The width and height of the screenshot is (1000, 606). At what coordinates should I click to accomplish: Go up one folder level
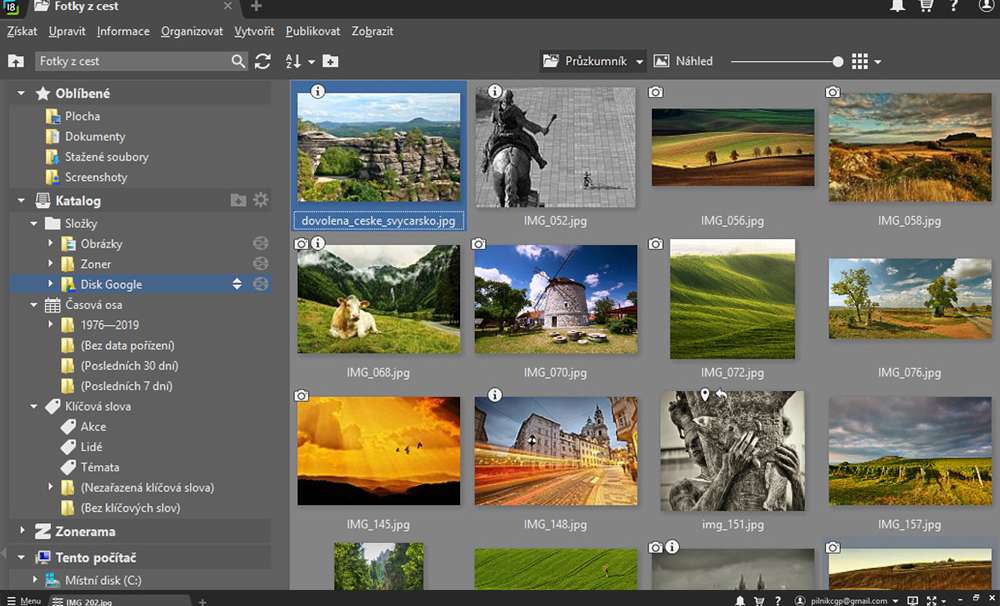point(16,61)
